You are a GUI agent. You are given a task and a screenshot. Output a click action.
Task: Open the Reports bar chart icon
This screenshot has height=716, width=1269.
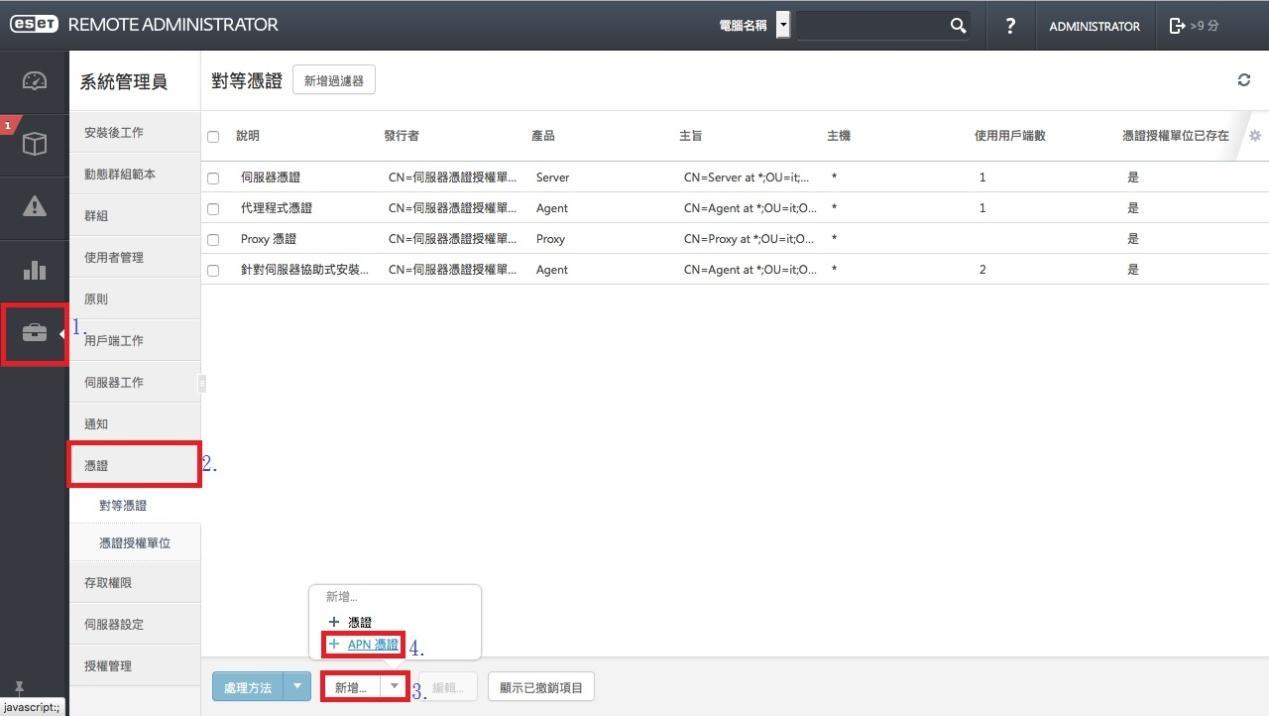click(33, 270)
